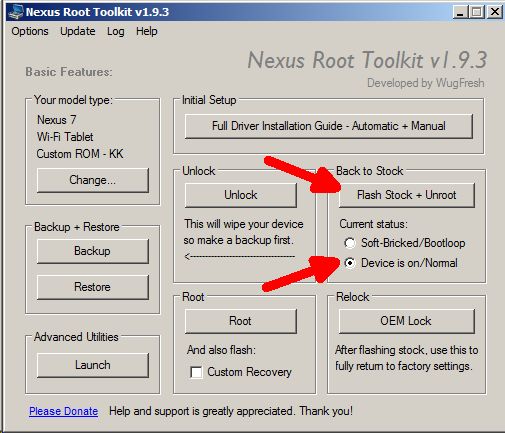Click the OEM Lock button

tap(407, 321)
